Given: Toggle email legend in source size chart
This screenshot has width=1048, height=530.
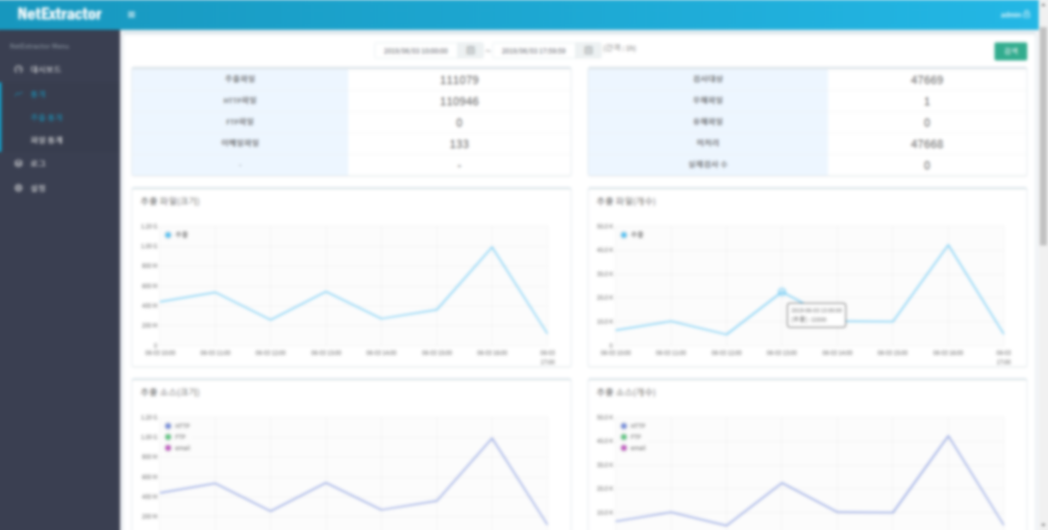Looking at the screenshot, I should coord(169,448).
